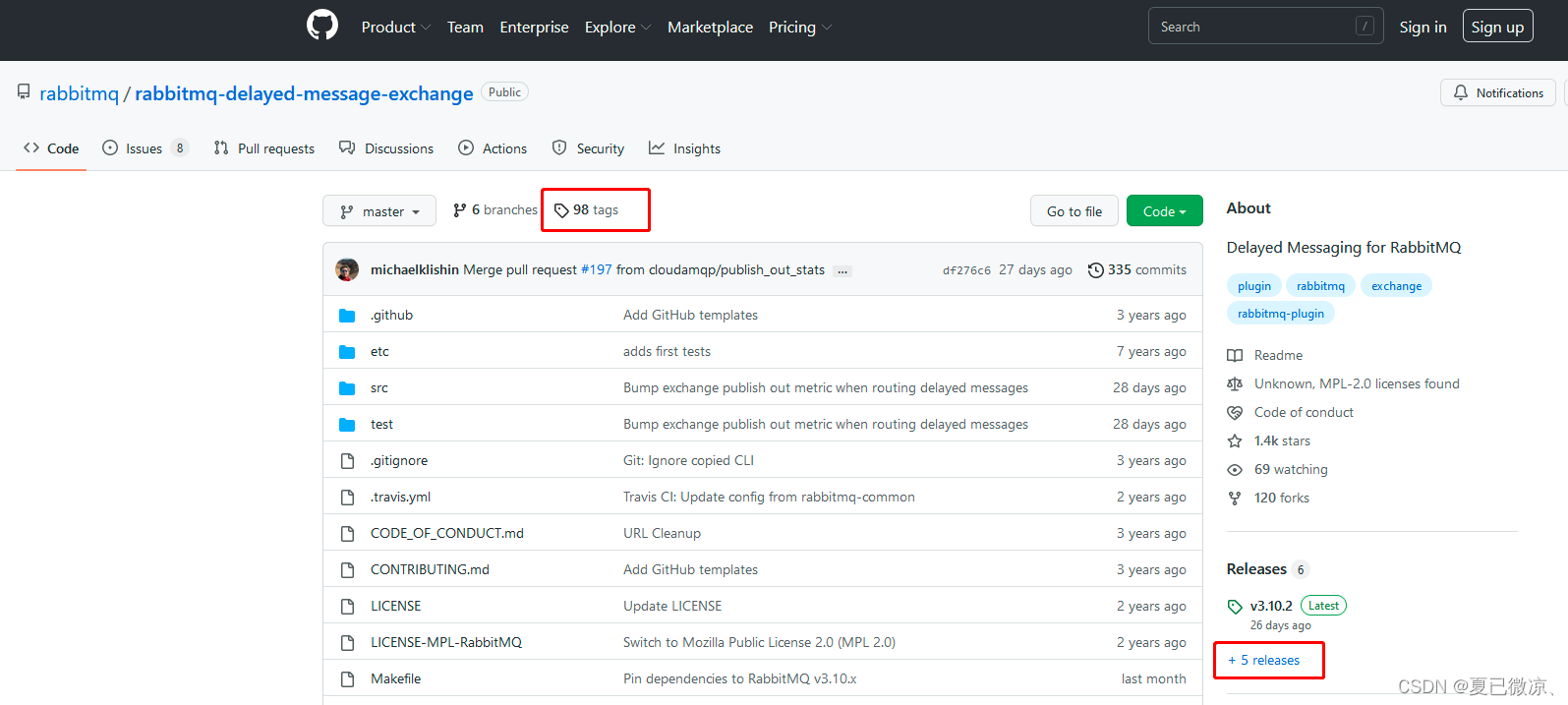Click the src folder icon
The height and width of the screenshot is (705, 1568).
pyautogui.click(x=347, y=388)
